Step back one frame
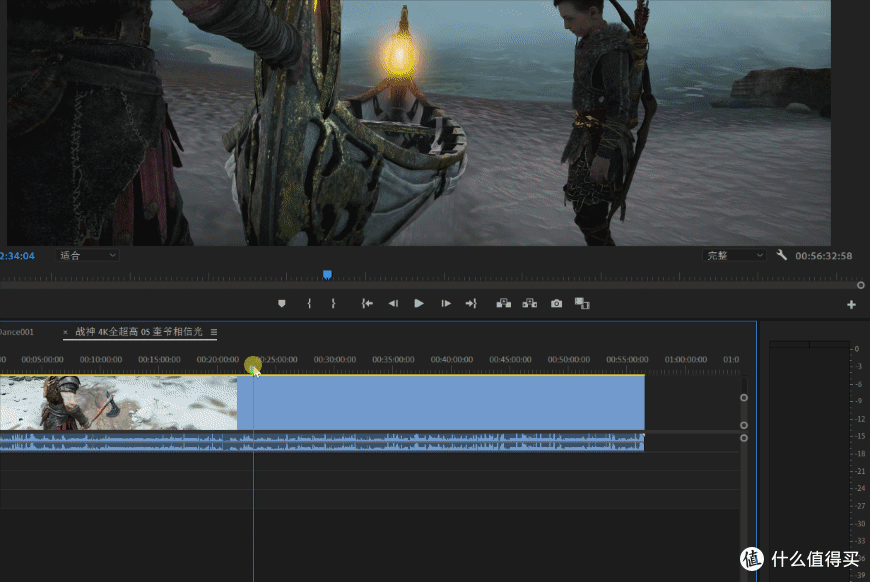This screenshot has width=870, height=582. coord(393,303)
